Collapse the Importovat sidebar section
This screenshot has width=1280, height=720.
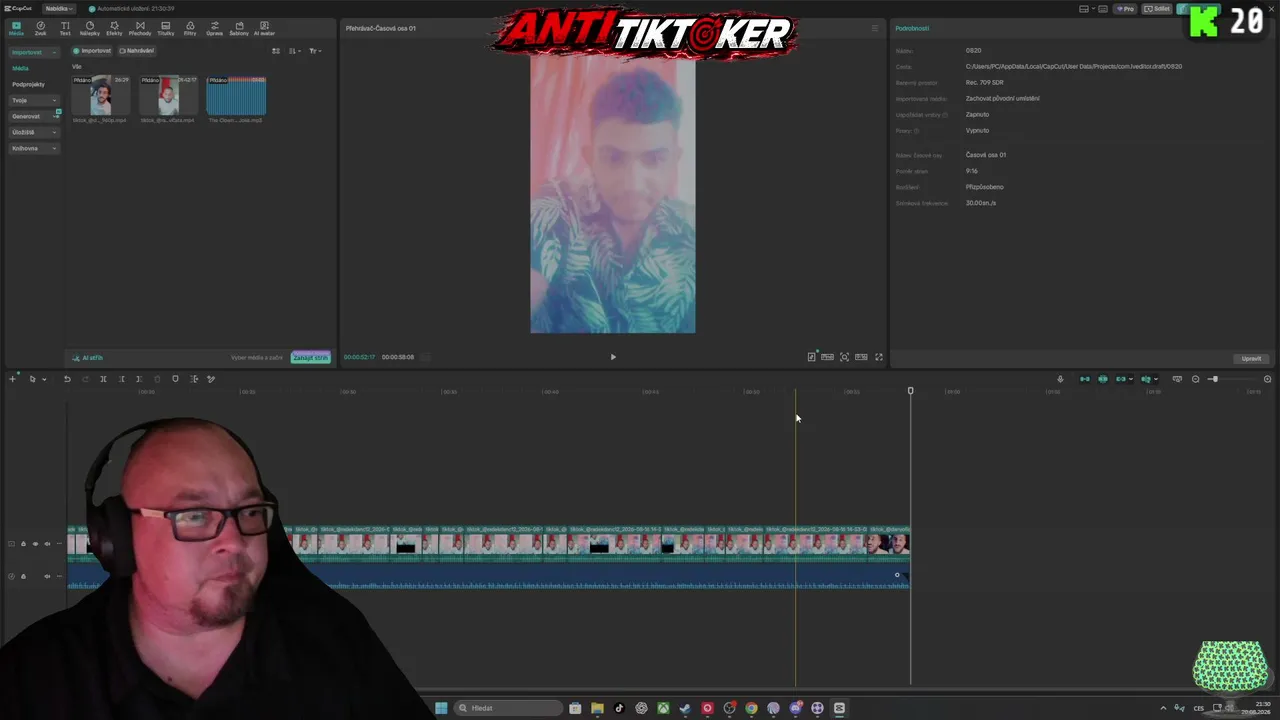click(33, 52)
